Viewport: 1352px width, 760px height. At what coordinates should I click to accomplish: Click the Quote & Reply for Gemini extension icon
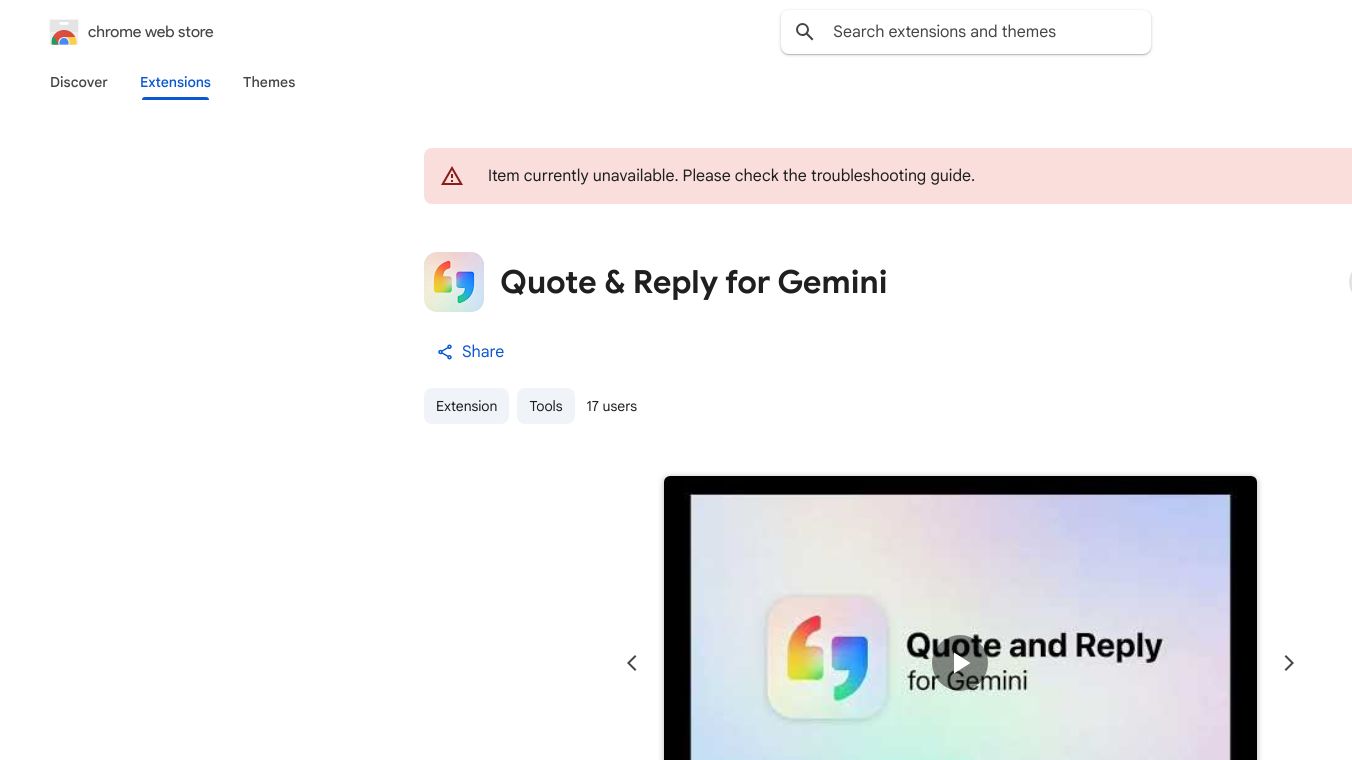click(x=454, y=281)
